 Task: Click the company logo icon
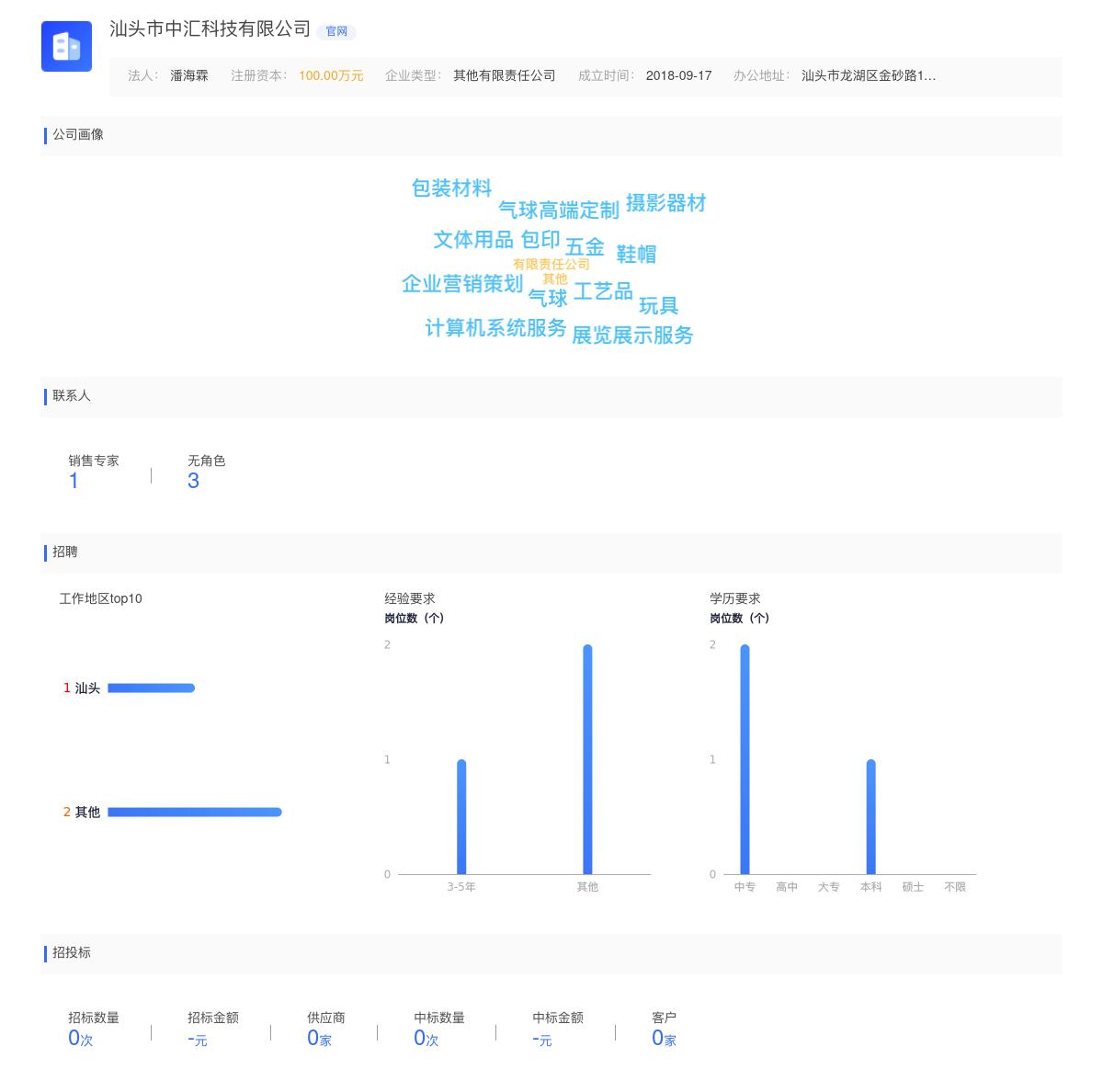coord(66,47)
